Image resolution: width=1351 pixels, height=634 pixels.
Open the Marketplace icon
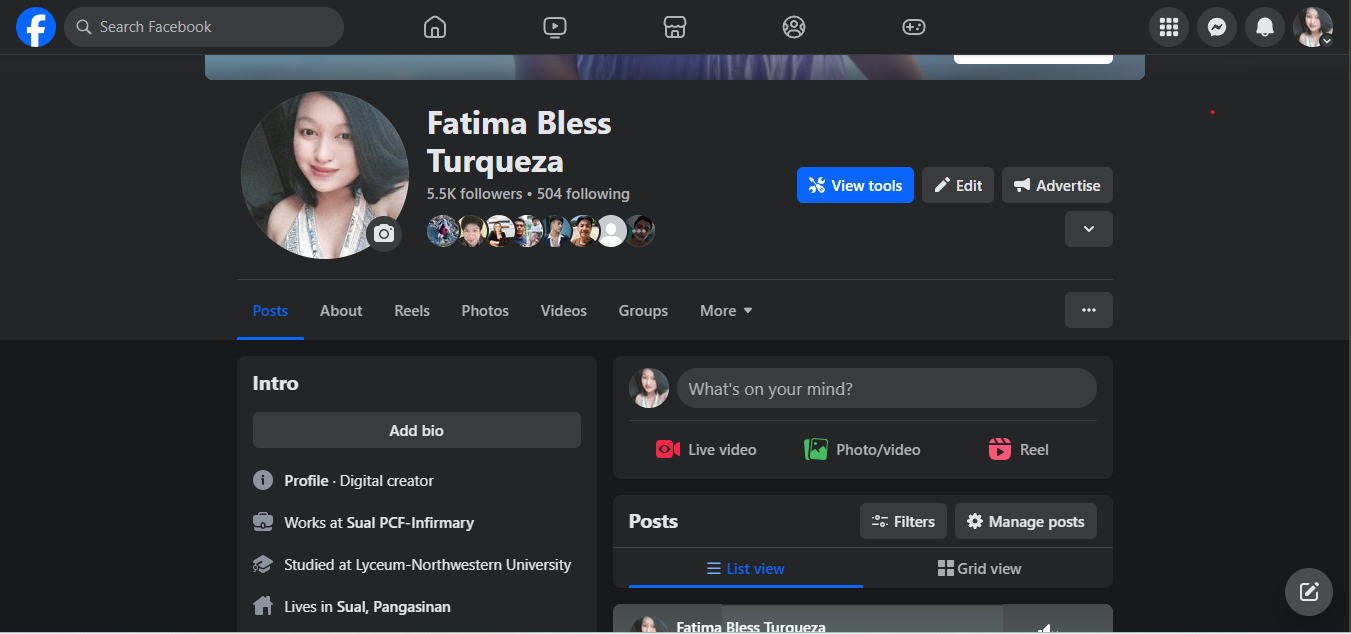point(675,27)
